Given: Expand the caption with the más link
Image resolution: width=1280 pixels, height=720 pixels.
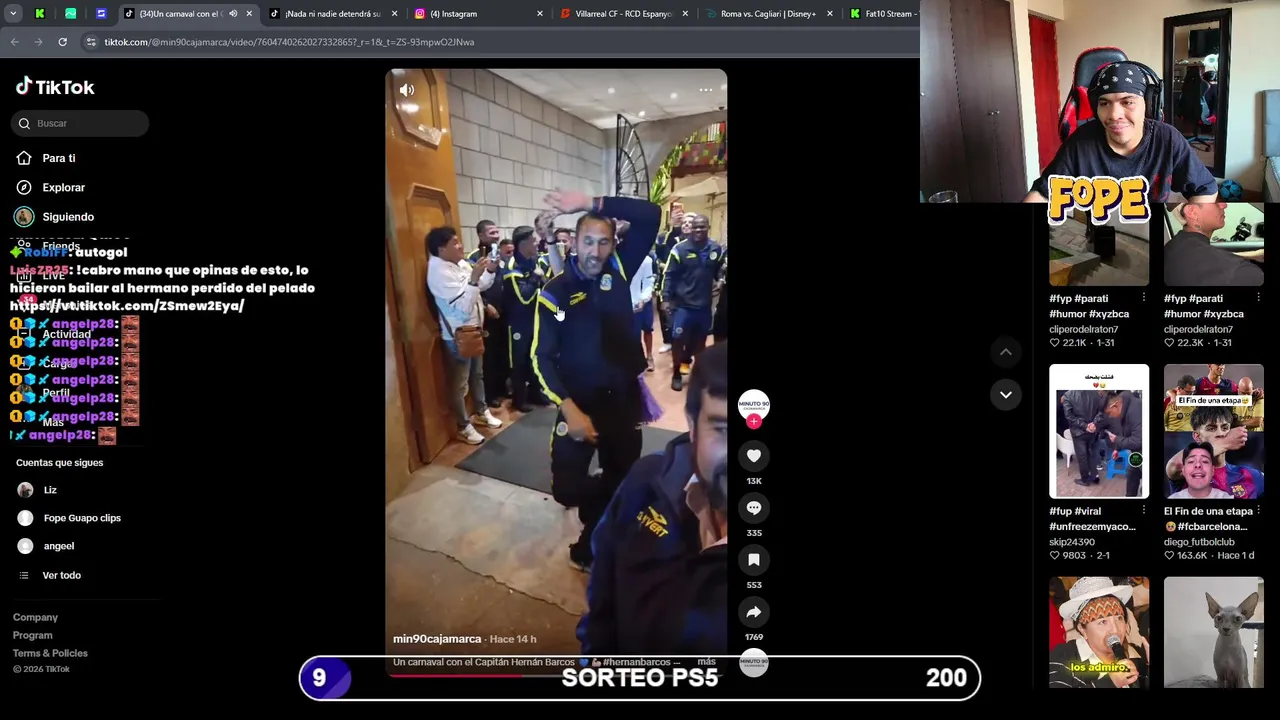Looking at the screenshot, I should [706, 662].
